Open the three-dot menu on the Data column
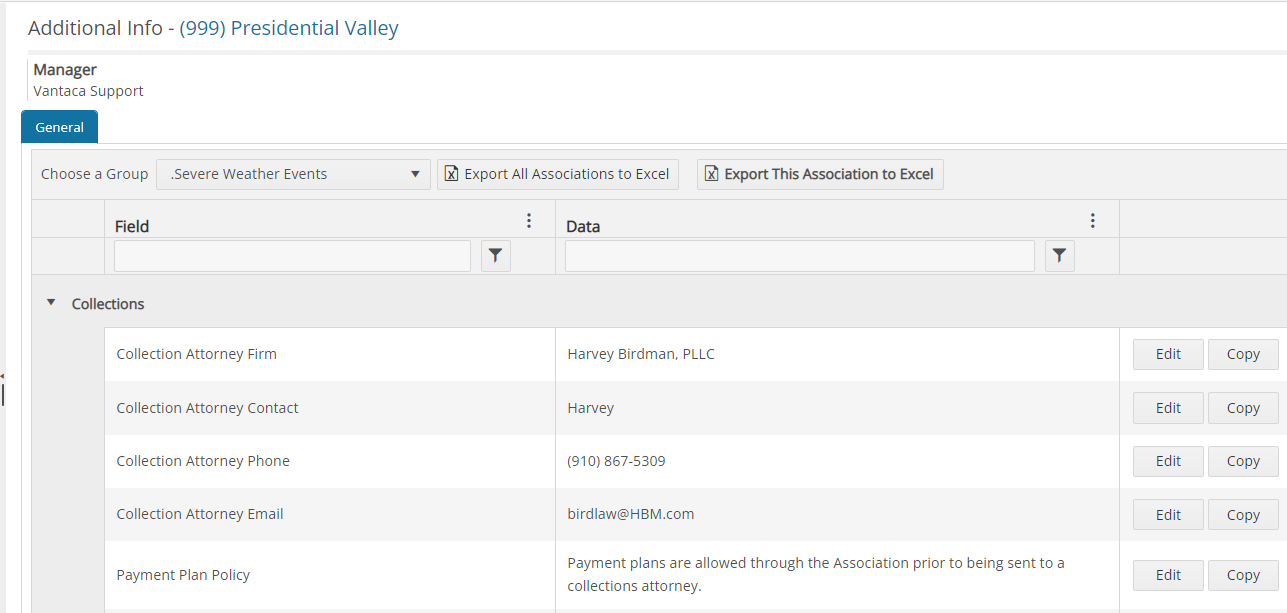 point(1092,219)
